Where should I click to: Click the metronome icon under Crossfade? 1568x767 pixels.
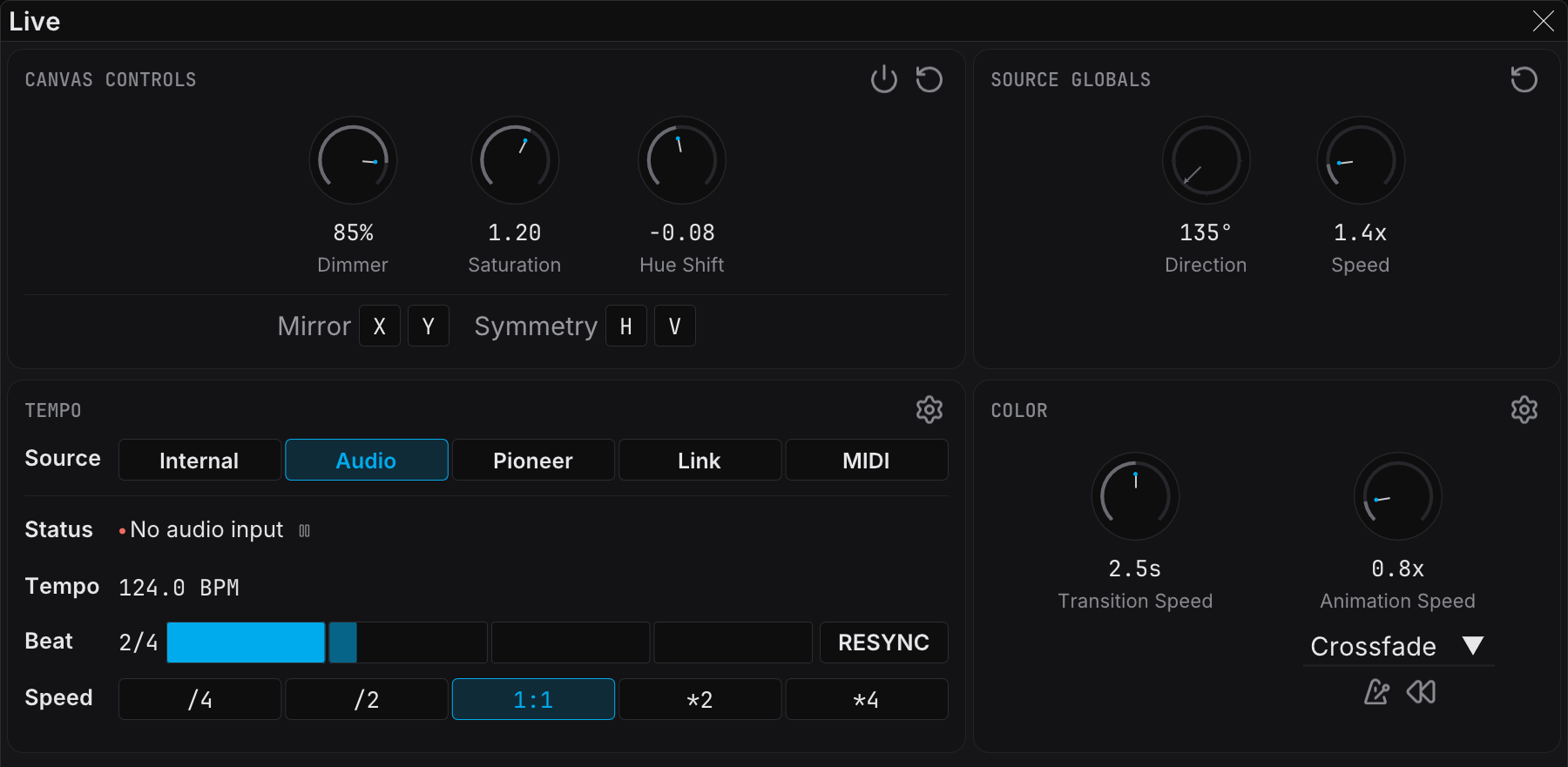[1376, 692]
